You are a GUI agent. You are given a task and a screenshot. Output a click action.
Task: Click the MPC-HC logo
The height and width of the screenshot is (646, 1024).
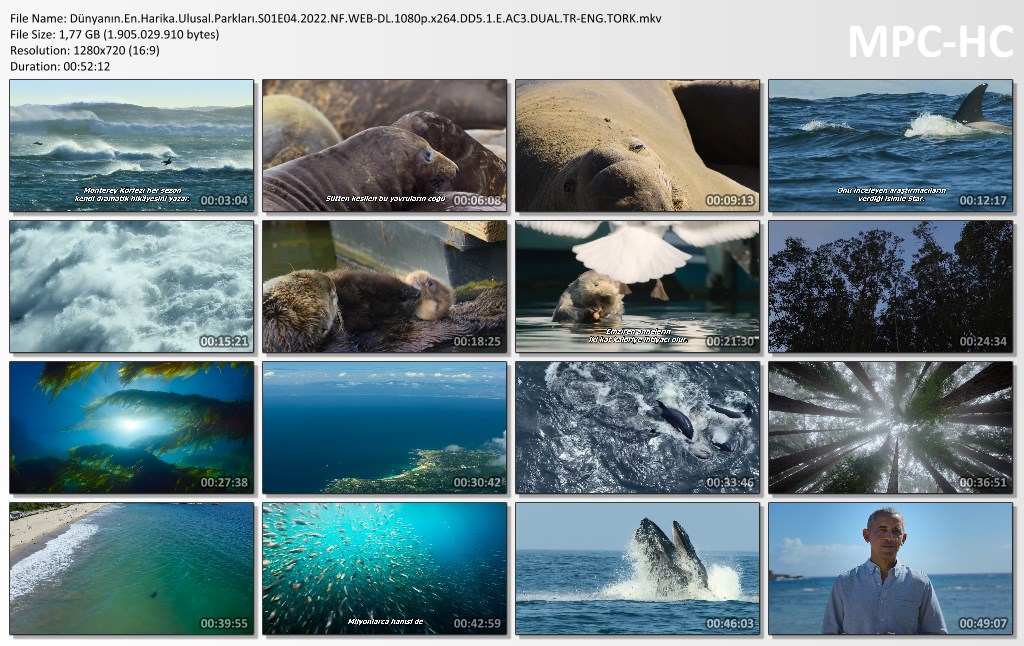point(930,41)
